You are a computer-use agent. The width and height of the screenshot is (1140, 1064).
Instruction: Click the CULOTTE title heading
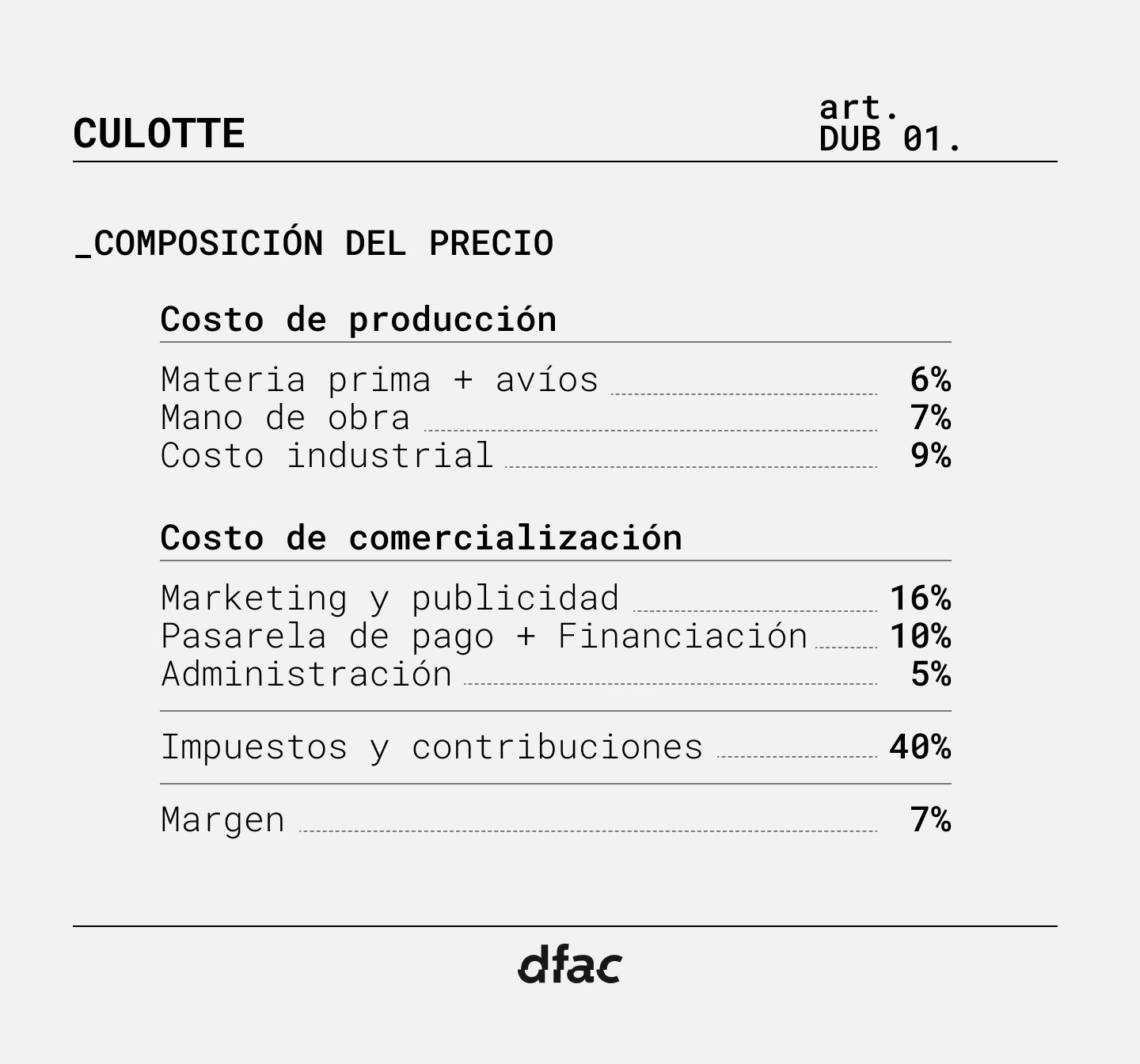(158, 133)
